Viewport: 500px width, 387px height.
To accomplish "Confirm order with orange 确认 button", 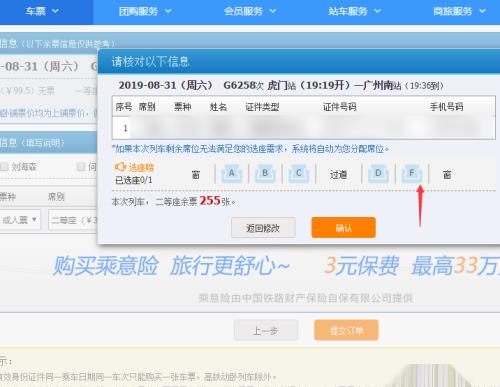I will pyautogui.click(x=343, y=228).
